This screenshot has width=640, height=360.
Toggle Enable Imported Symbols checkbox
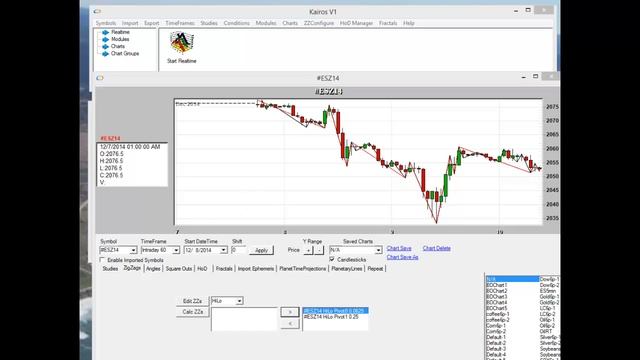click(x=102, y=260)
